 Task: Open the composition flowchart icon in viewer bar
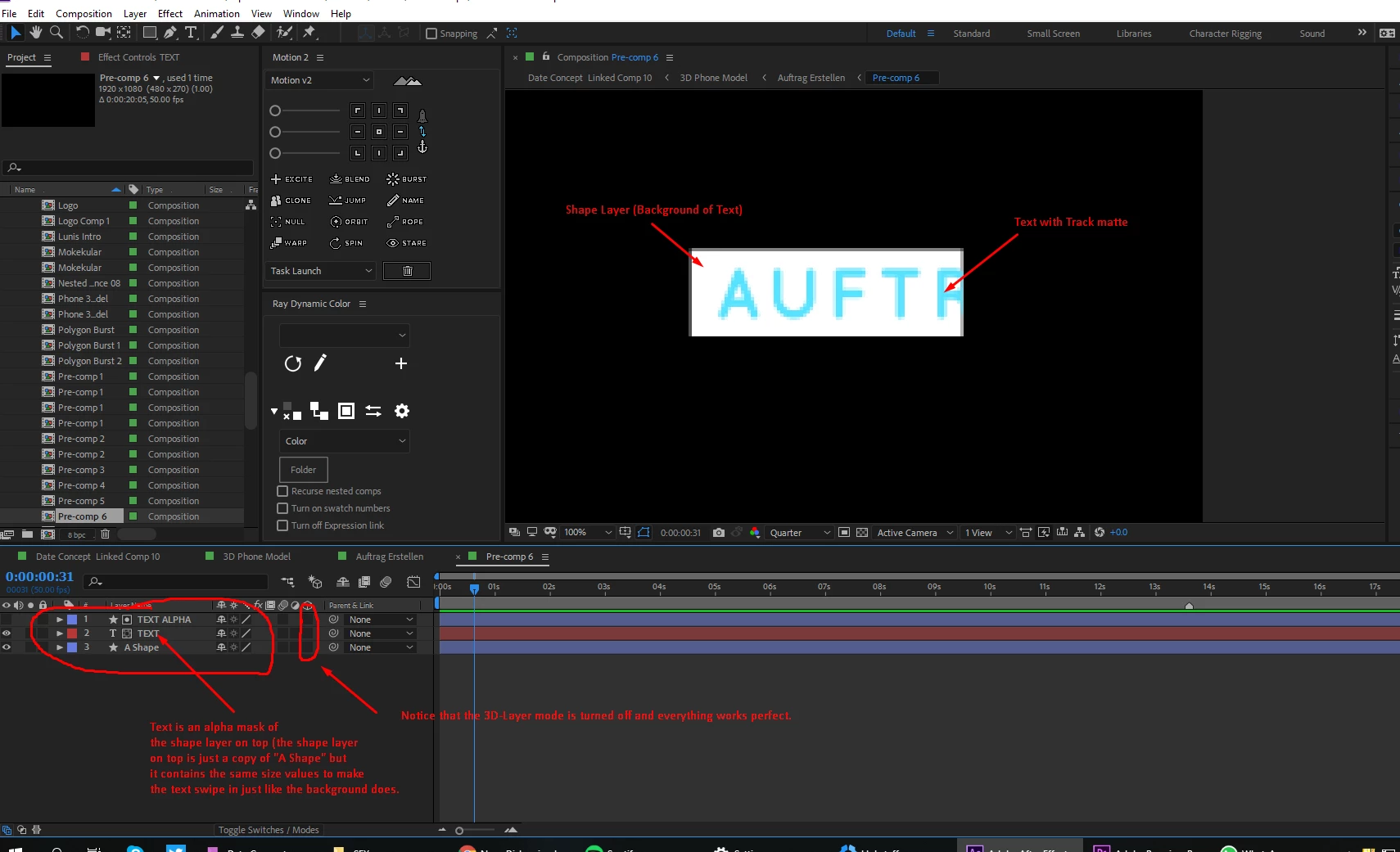point(1080,533)
